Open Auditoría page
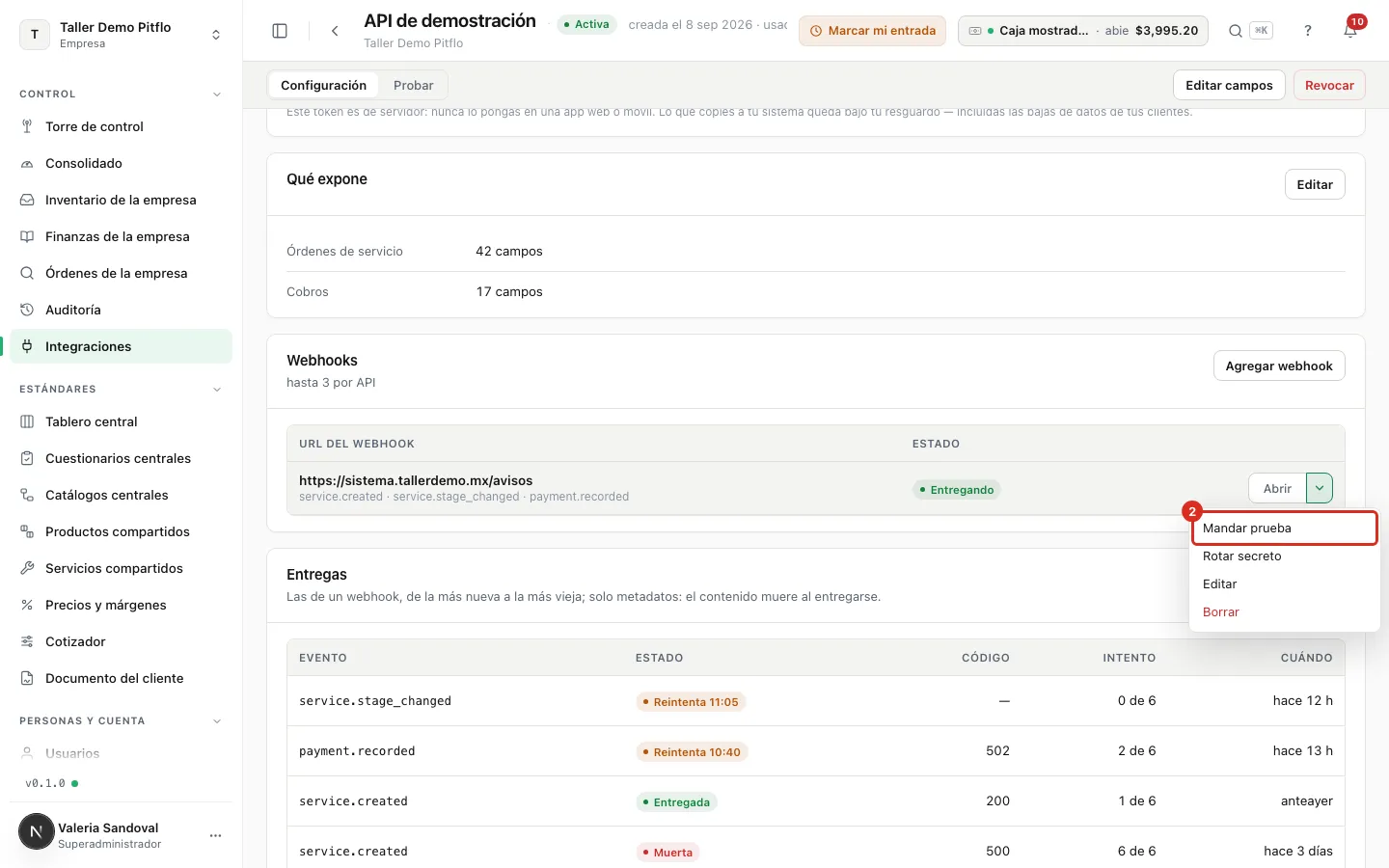 [122, 310]
